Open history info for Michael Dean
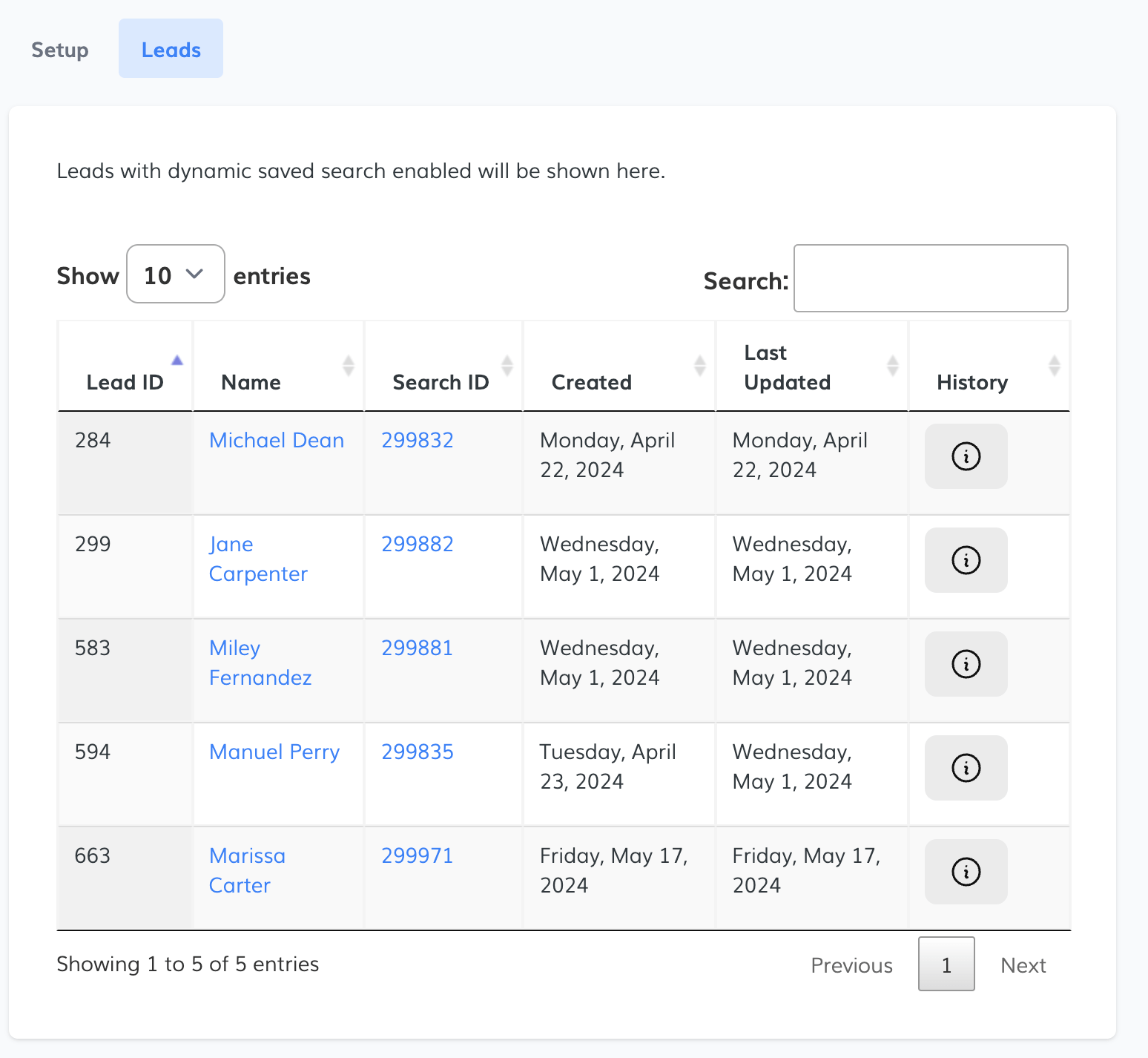 966,456
